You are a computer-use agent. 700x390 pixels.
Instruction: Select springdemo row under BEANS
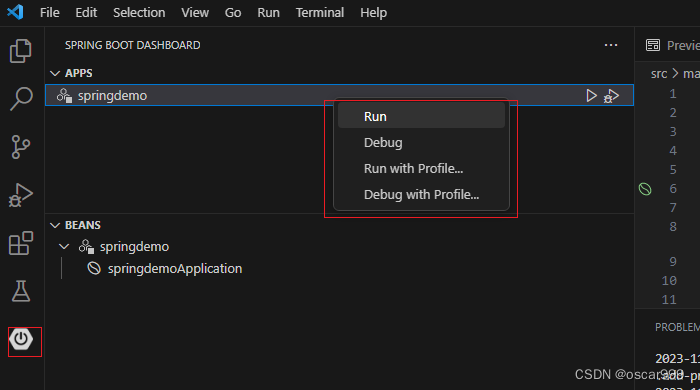pos(339,246)
